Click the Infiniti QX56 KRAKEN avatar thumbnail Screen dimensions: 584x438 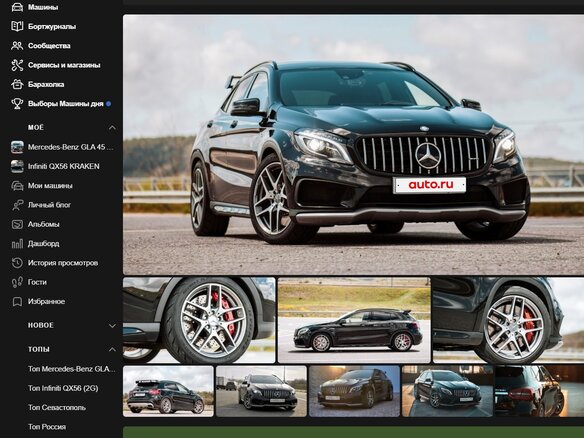point(17,166)
